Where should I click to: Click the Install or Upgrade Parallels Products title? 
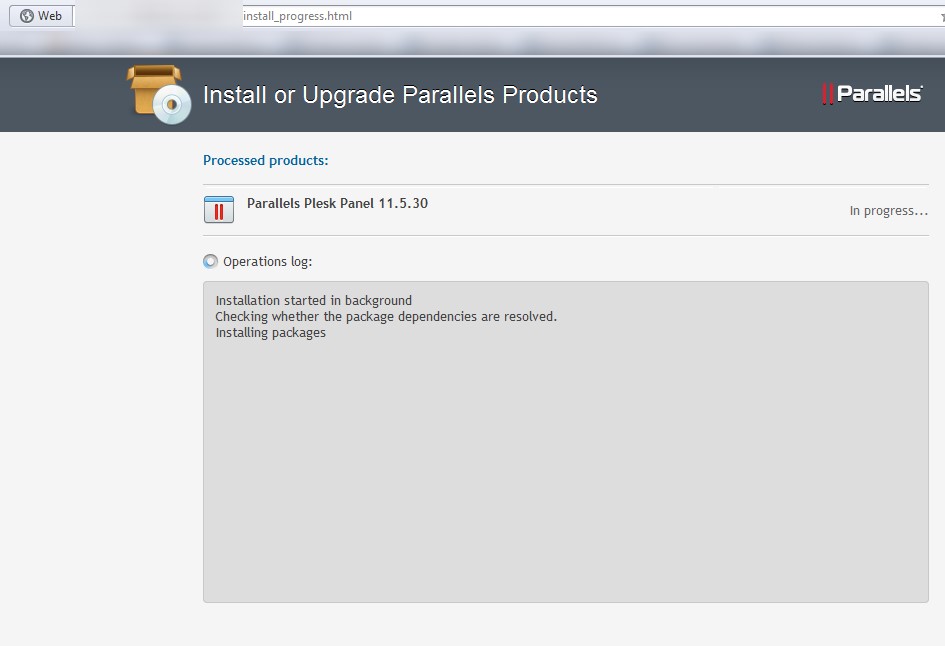tap(400, 95)
